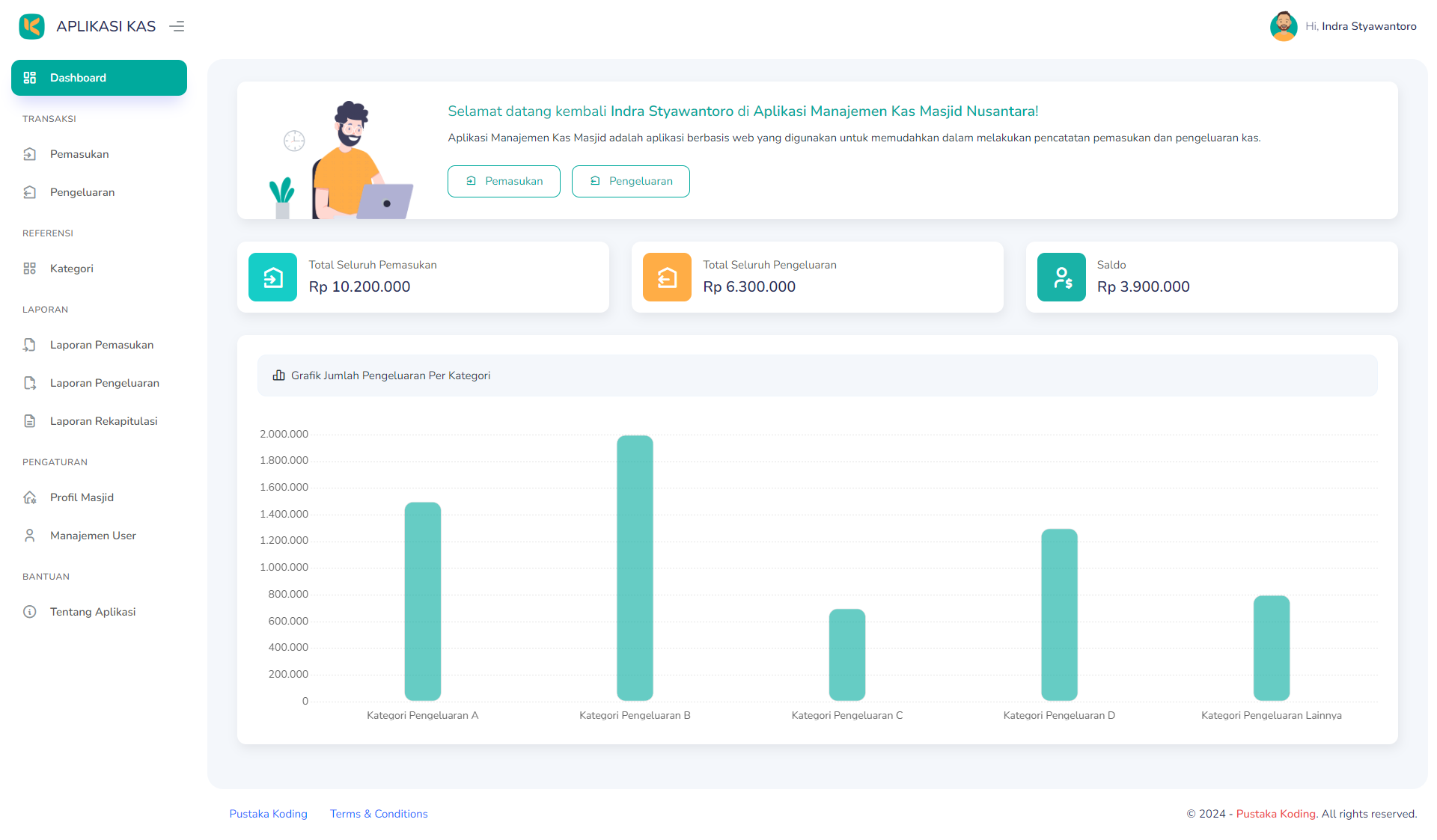The width and height of the screenshot is (1437, 840).
Task: Open the Kategori grid icon
Action: (x=29, y=268)
